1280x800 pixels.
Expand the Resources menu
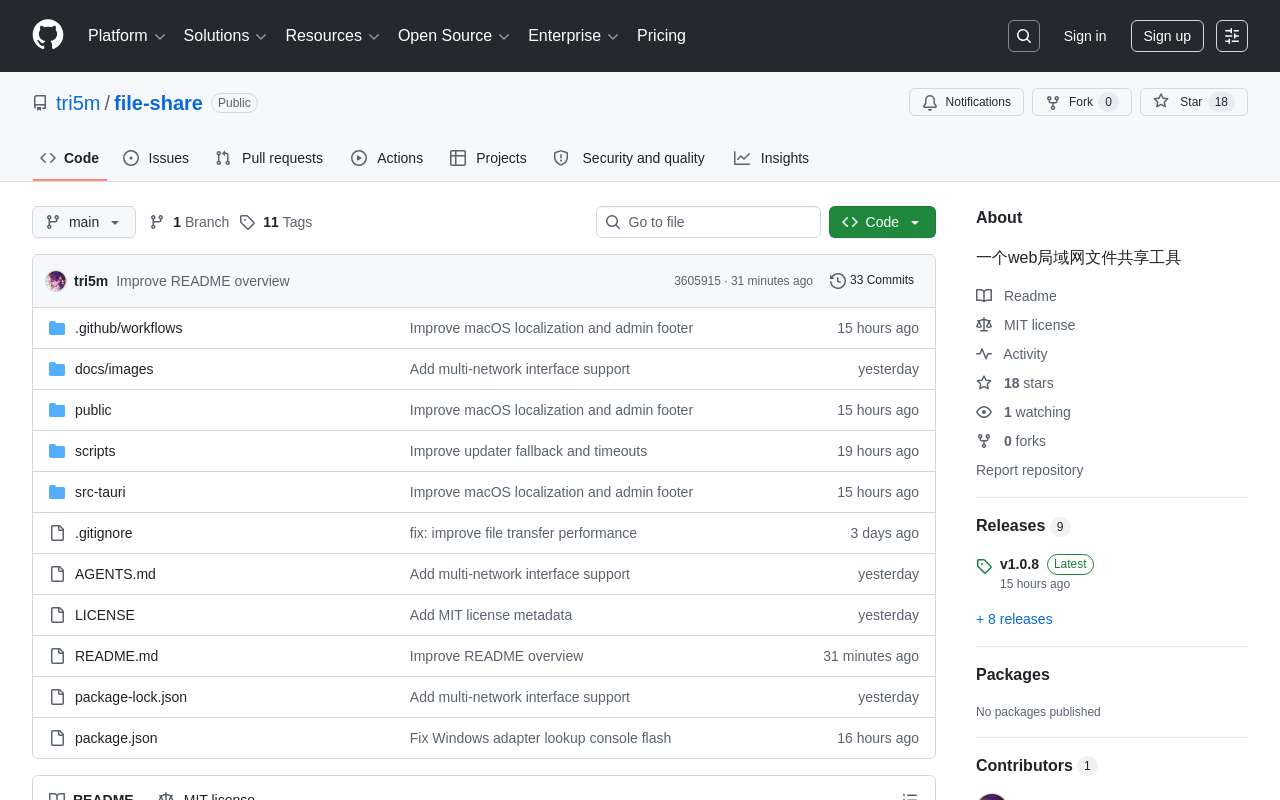click(x=333, y=36)
